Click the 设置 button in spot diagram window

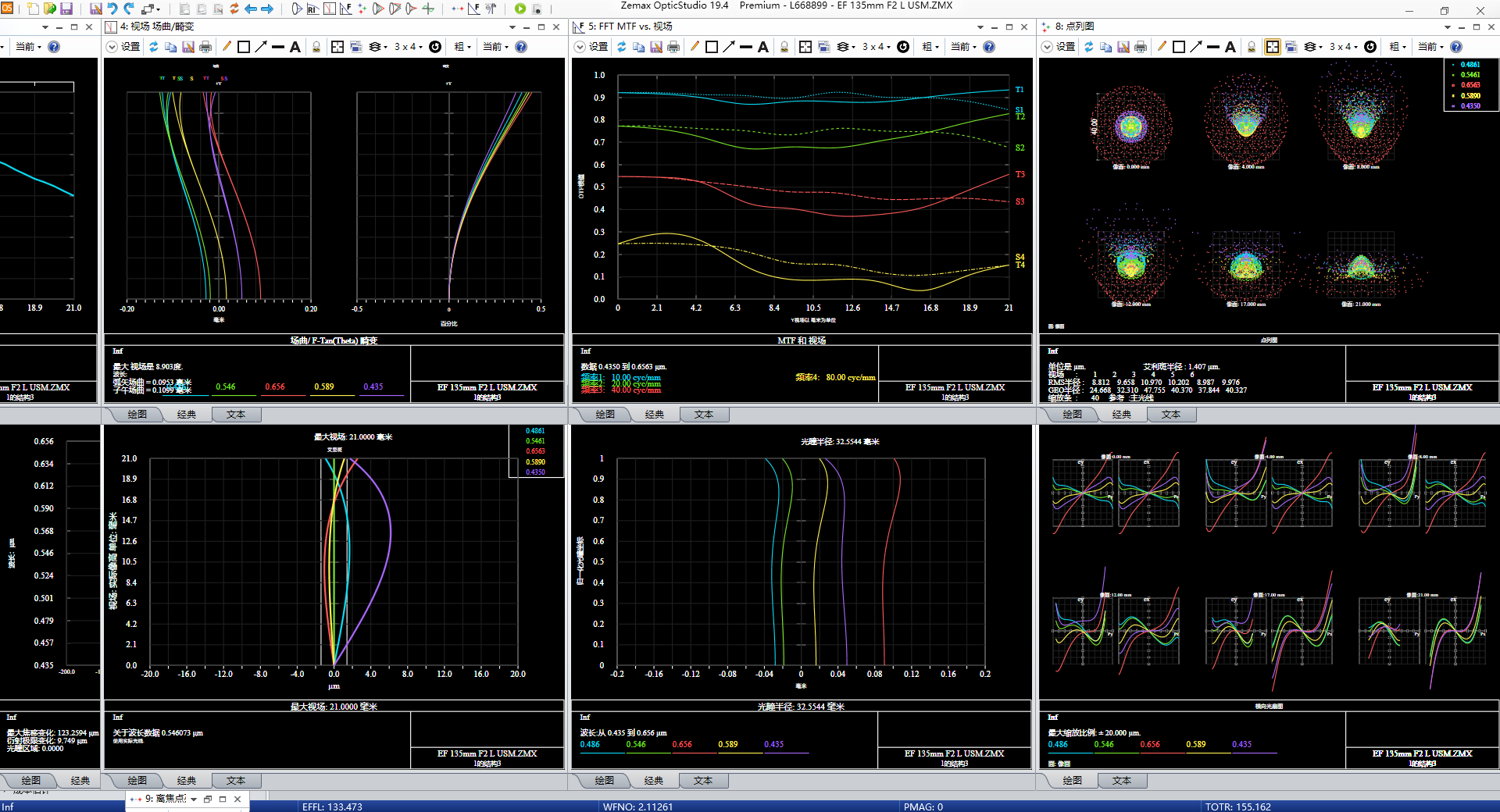(x=1065, y=47)
